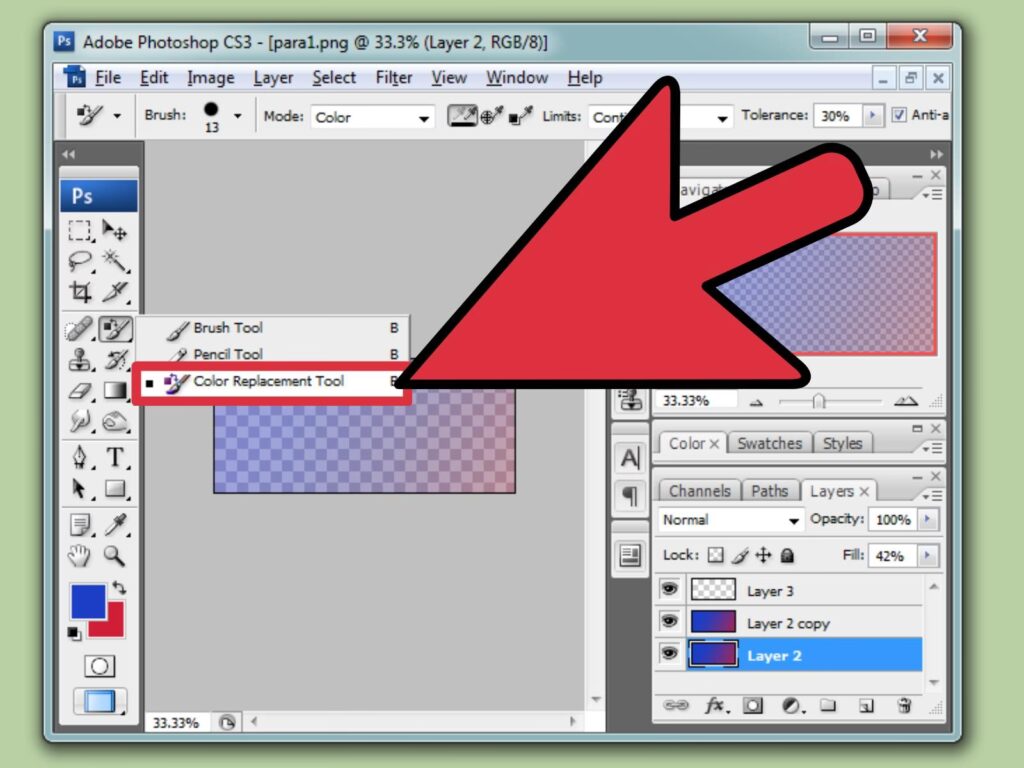Viewport: 1024px width, 768px height.
Task: Select the Crop tool
Action: coord(80,293)
